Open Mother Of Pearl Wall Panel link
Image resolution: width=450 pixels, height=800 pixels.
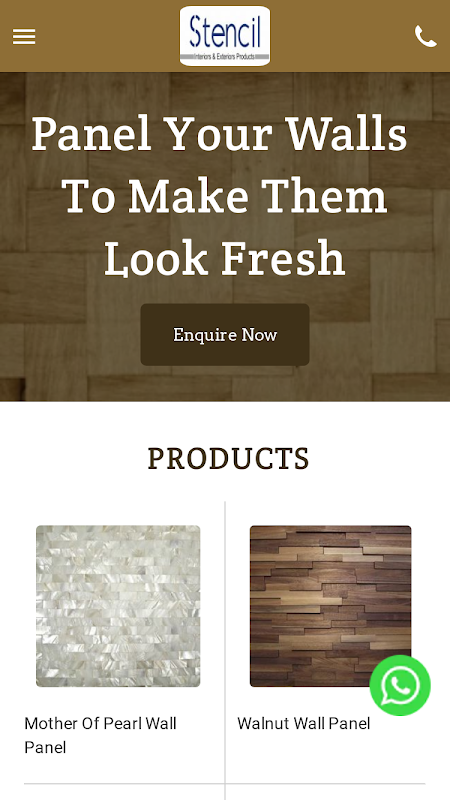pos(101,735)
